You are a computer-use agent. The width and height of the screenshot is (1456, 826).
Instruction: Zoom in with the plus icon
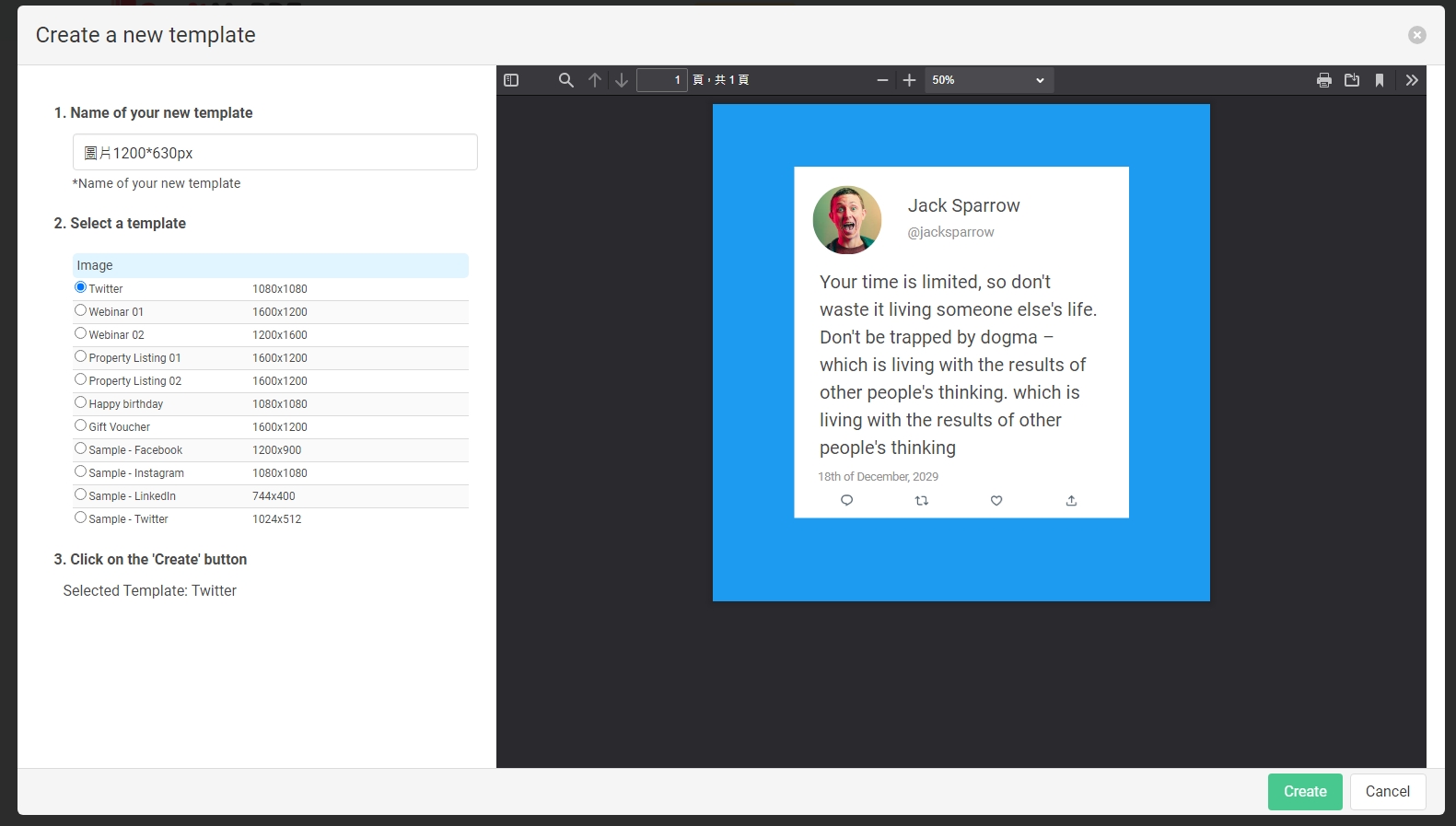pyautogui.click(x=909, y=80)
